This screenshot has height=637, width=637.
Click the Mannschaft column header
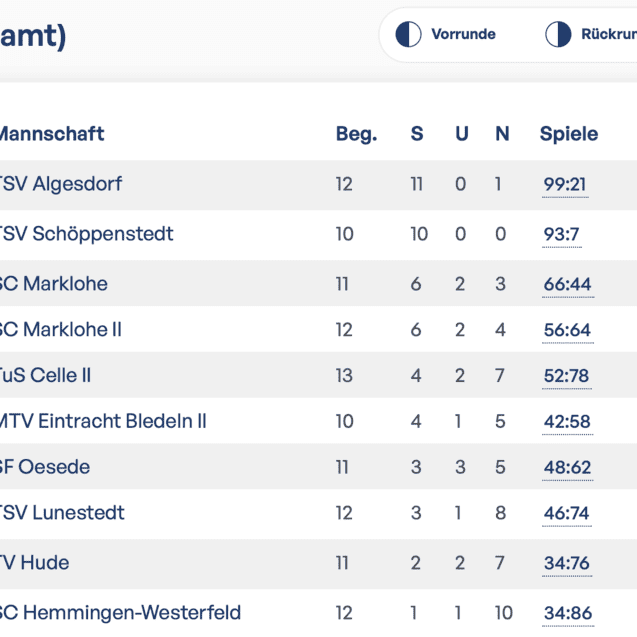(50, 134)
